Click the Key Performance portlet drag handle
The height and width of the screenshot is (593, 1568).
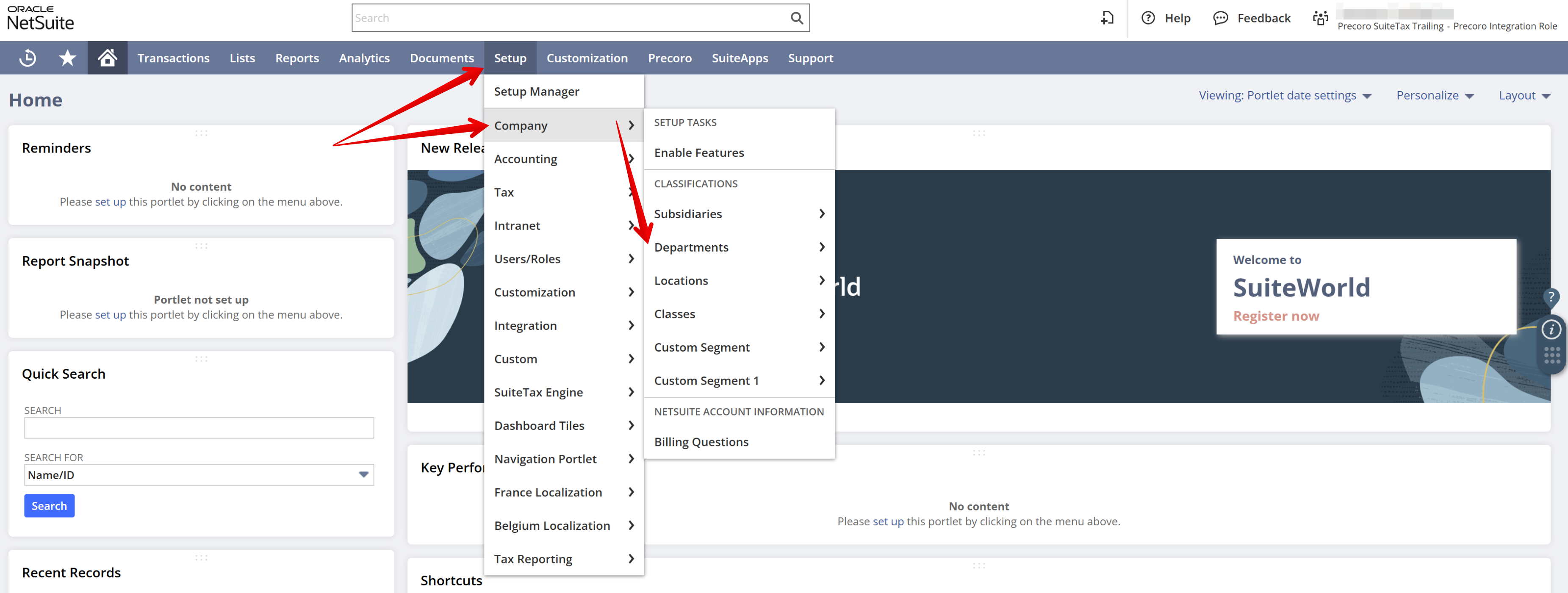979,452
